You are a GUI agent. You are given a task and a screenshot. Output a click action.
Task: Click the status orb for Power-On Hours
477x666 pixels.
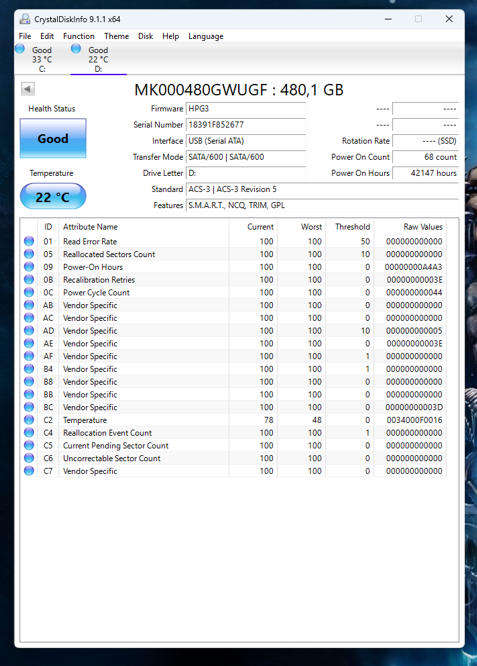pos(29,267)
